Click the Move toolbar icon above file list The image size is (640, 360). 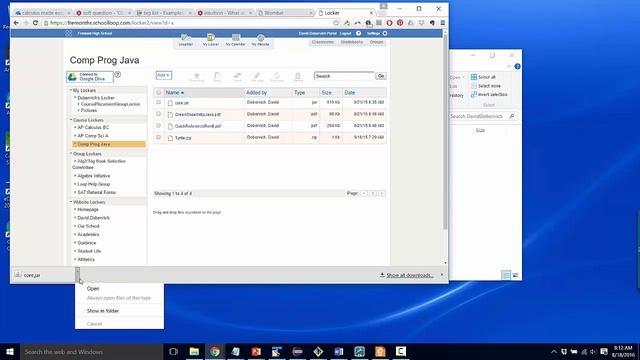click(237, 76)
